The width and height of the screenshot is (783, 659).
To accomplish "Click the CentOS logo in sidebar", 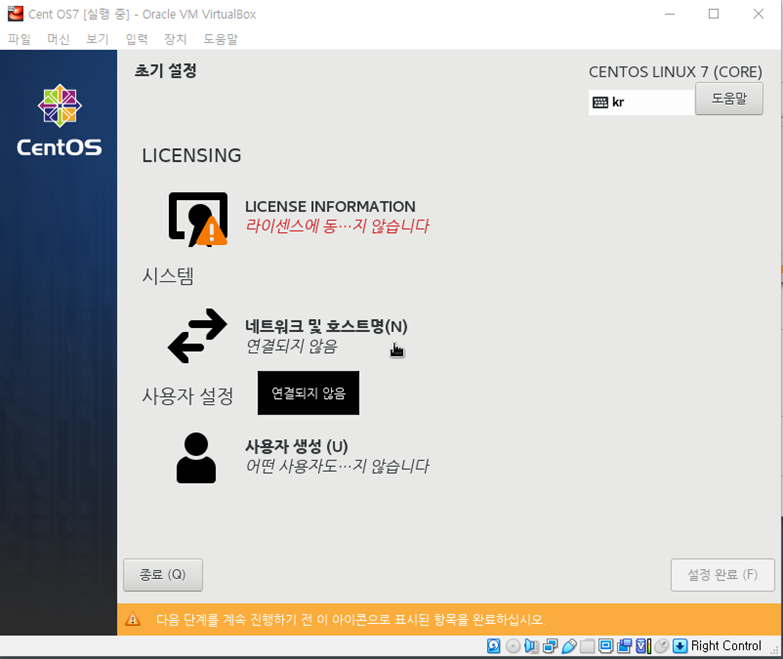I will coord(59,120).
